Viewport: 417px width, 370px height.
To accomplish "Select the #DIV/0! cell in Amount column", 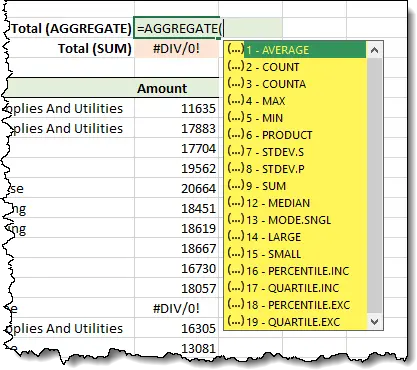I will [x=177, y=308].
